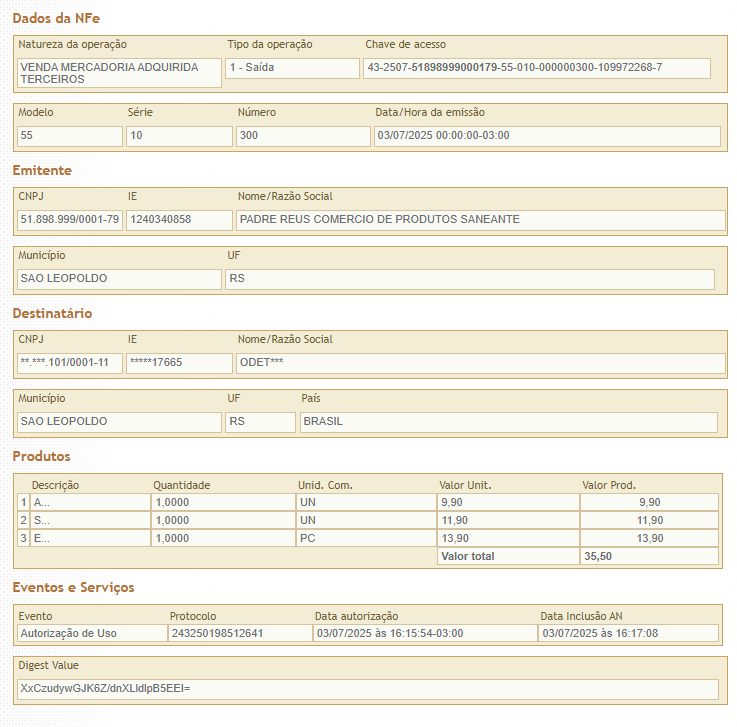This screenshot has width=737, height=727.
Task: Click the PADRE REUS COMERCIO name field
Action: (x=481, y=220)
